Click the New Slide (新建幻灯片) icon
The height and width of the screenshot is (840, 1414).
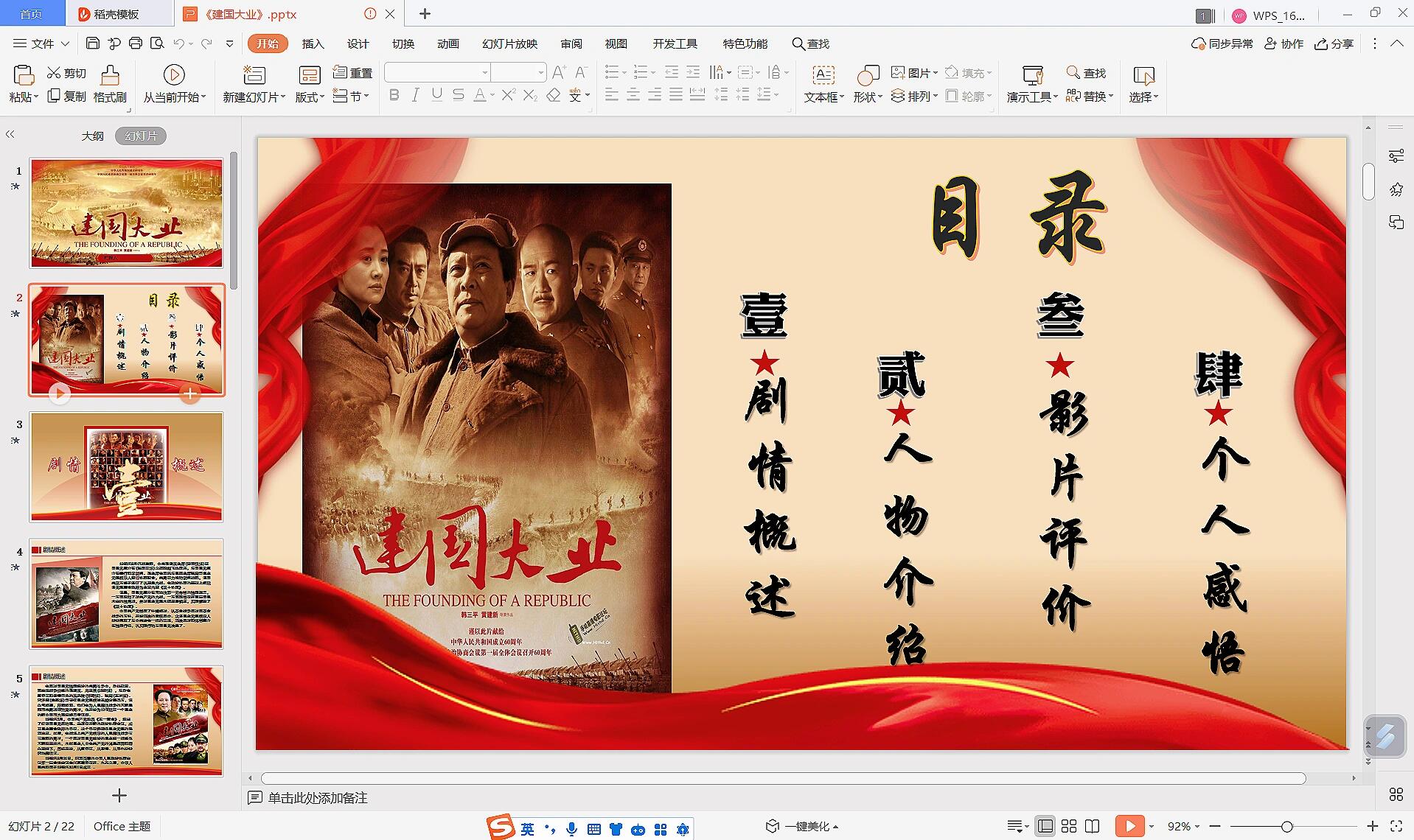coord(254,75)
